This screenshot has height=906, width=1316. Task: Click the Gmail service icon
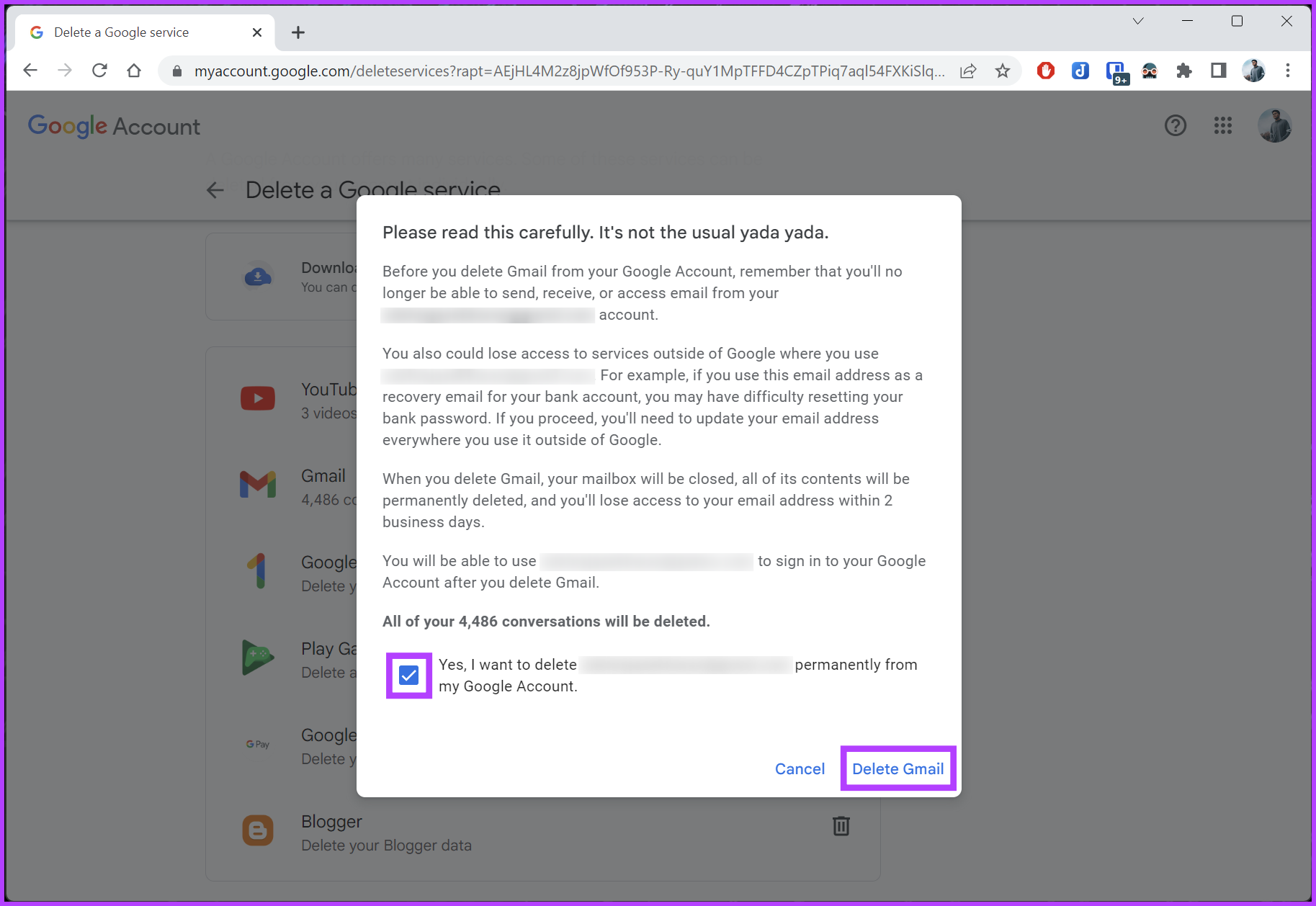[258, 485]
